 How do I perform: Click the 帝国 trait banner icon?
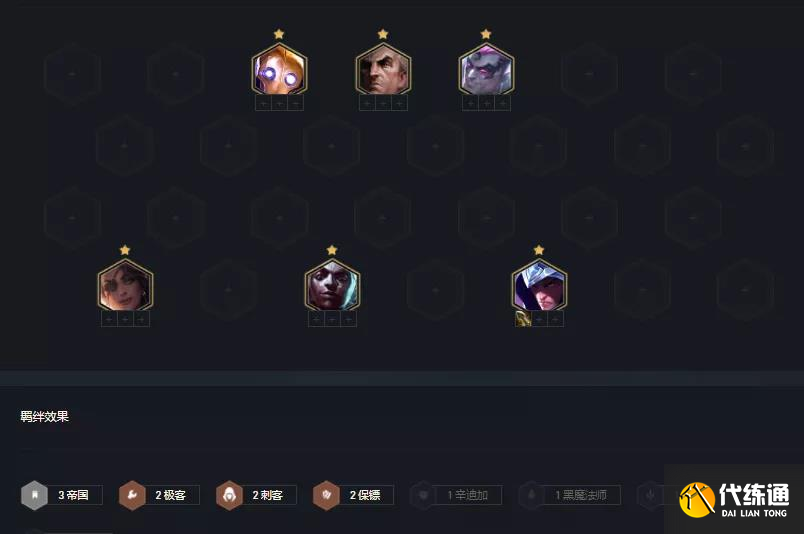coord(34,495)
